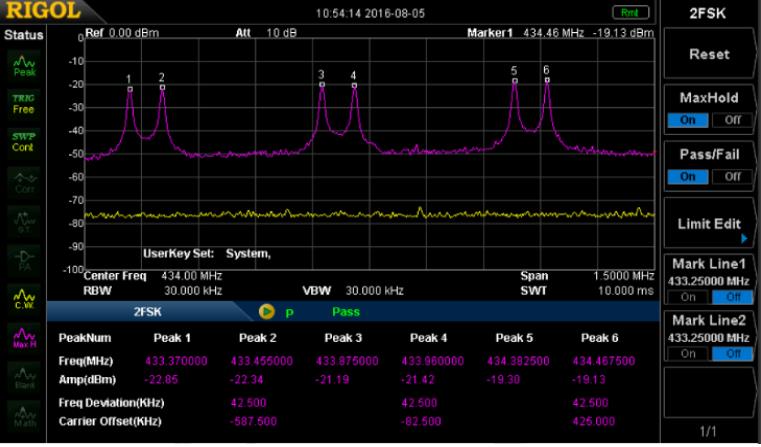761x447 pixels.
Task: Click the yellow play indicator beside 2FSK tab
Action: pyautogui.click(x=267, y=311)
